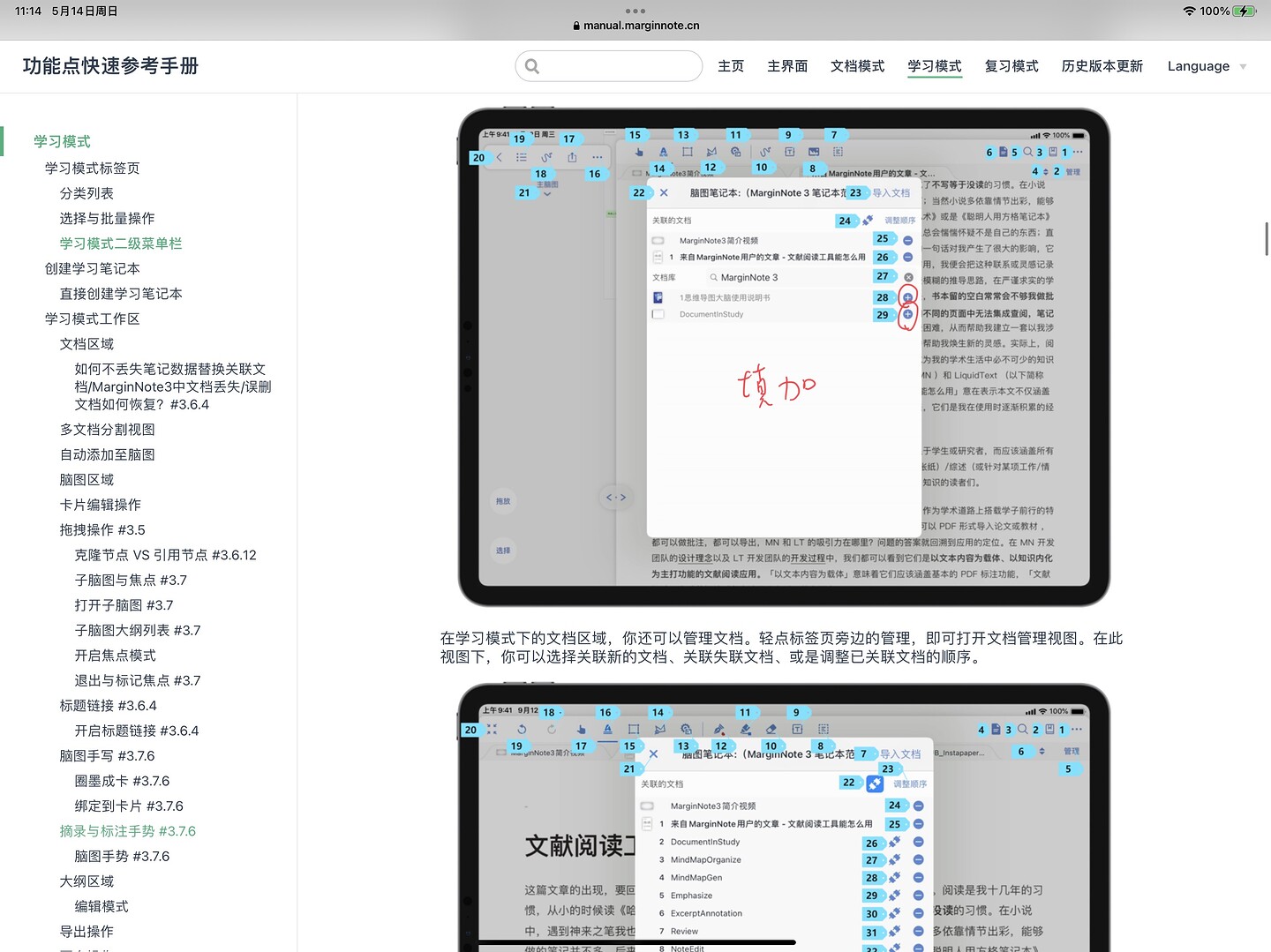Click the search magnifier icon in header
The image size is (1271, 952).
pyautogui.click(x=531, y=66)
